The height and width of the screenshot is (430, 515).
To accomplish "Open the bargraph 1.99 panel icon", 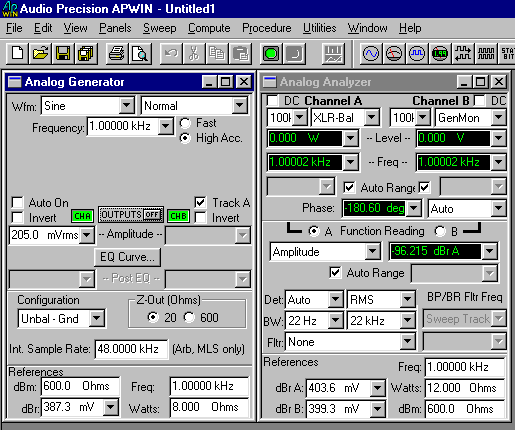I will (x=440, y=53).
